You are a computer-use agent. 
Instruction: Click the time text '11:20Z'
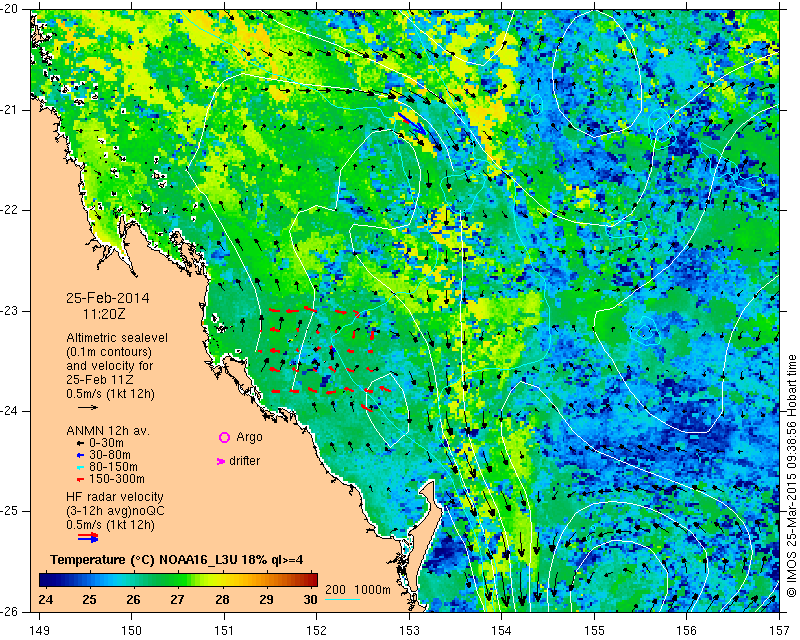pyautogui.click(x=104, y=314)
